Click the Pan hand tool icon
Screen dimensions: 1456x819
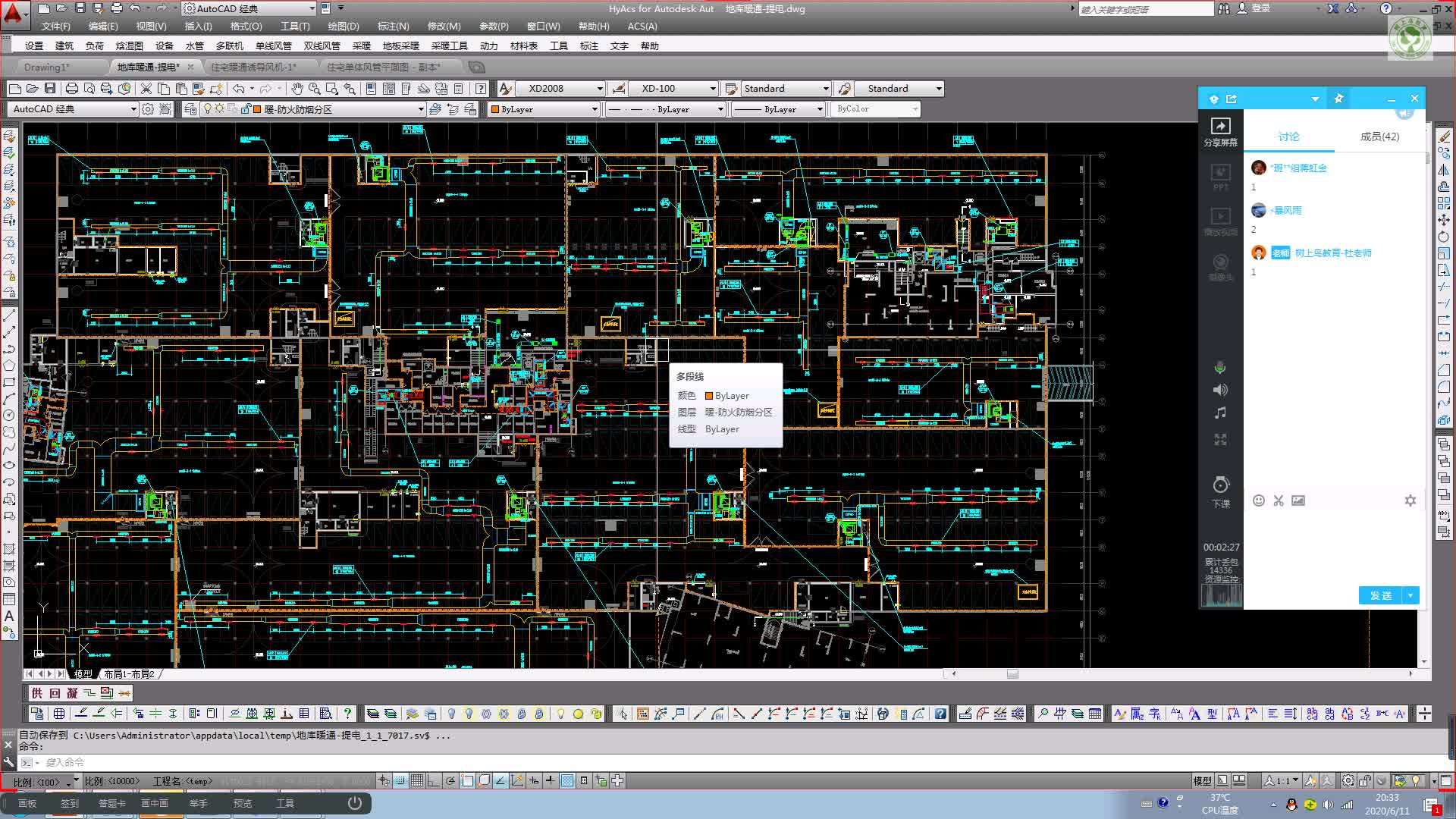297,89
